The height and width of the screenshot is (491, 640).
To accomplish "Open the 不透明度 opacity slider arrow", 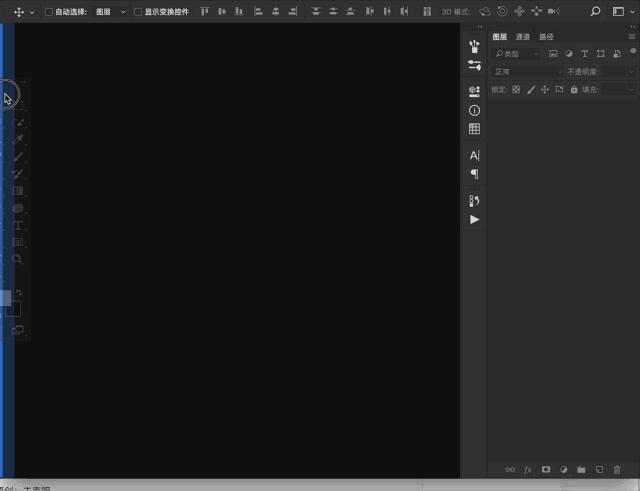I will point(631,71).
